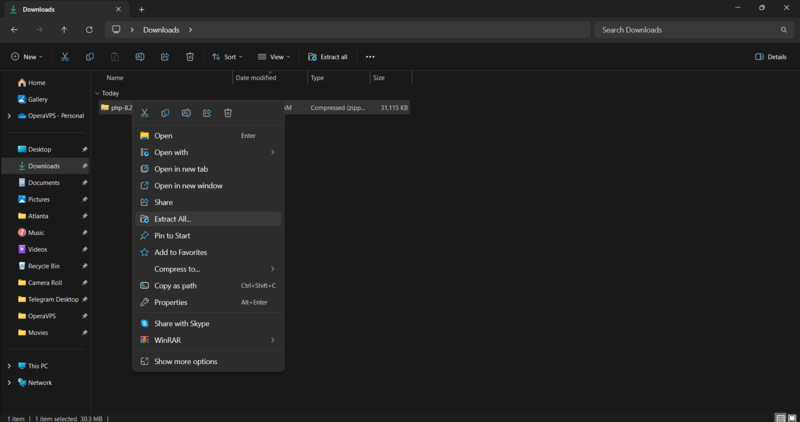Screen dimensions: 800x422
Task: Click the chevron after Downloads in the address bar
Action: (x=190, y=30)
